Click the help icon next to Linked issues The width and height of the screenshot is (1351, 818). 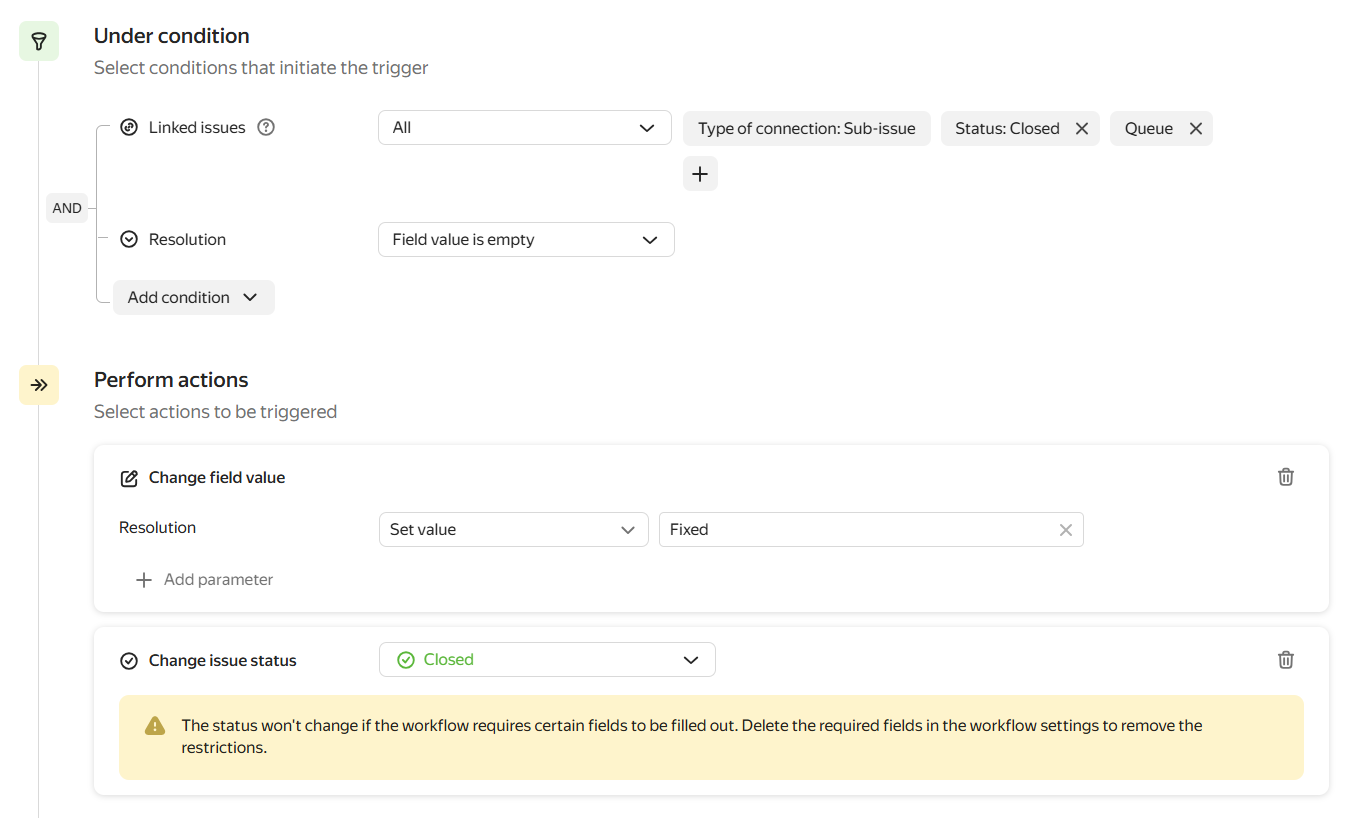[x=266, y=127]
